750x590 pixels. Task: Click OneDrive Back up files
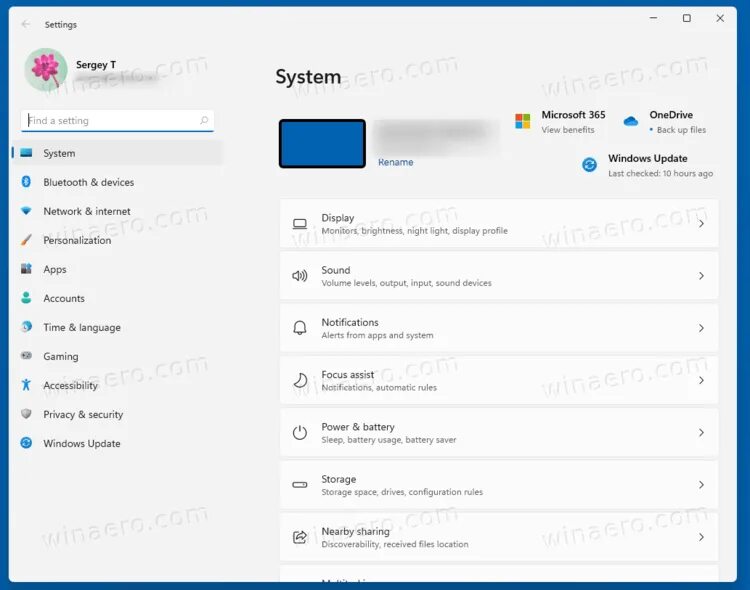point(681,130)
